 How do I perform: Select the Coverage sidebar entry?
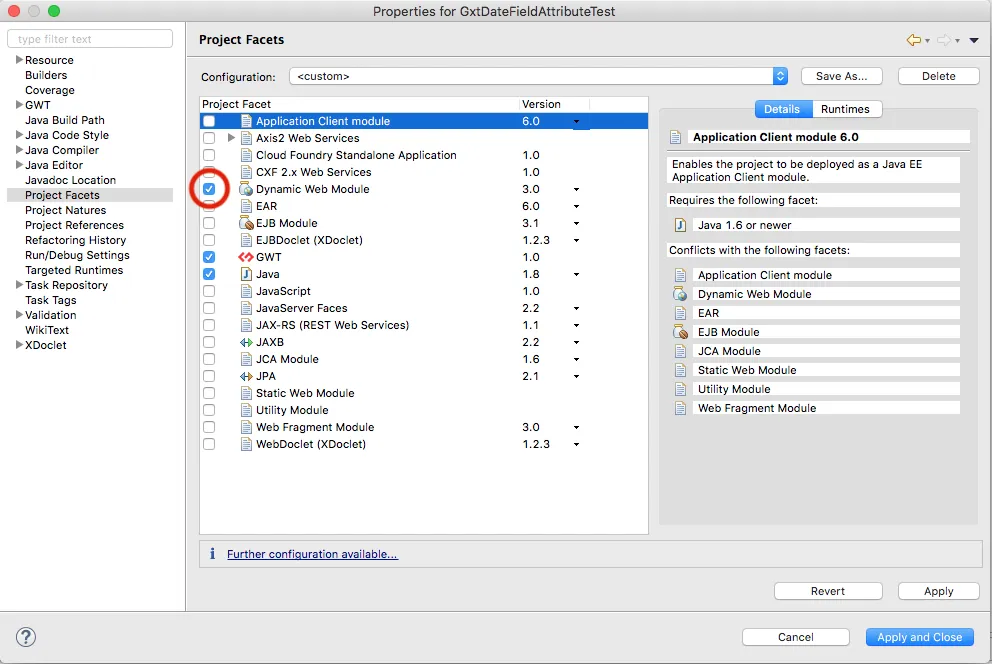point(49,90)
